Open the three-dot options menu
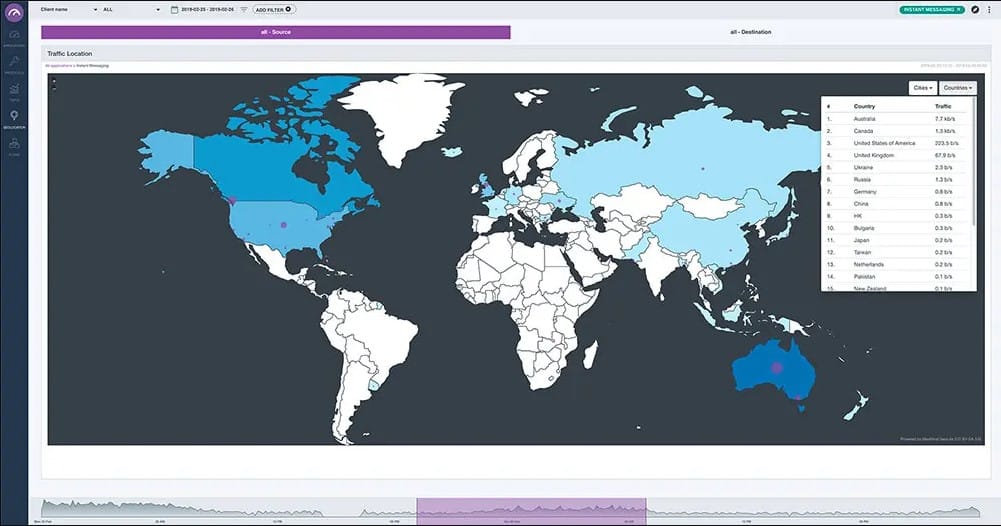Viewport: 1001px width, 526px height. pos(989,9)
